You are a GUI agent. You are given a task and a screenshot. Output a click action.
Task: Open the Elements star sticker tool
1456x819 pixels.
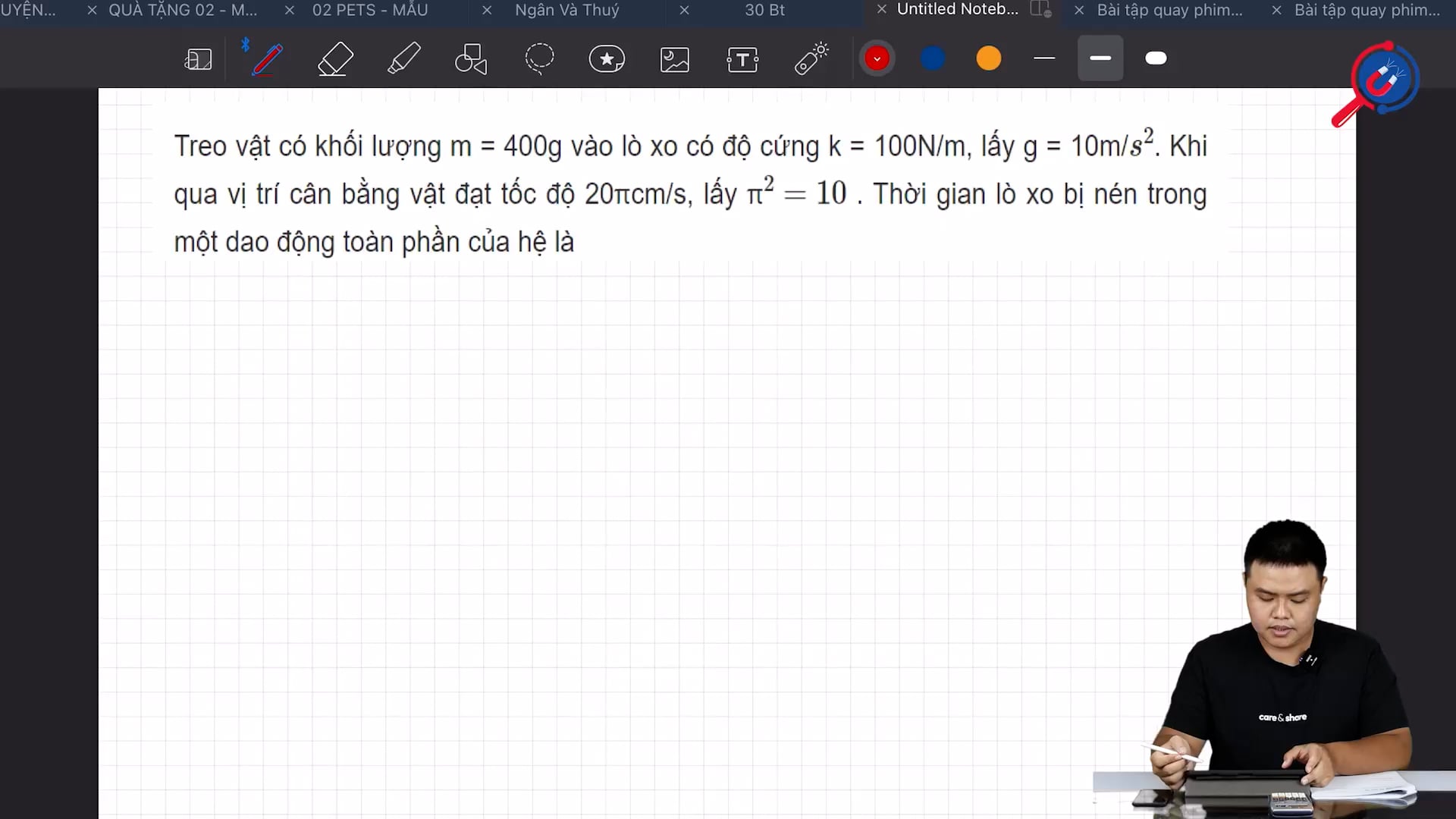pos(607,59)
